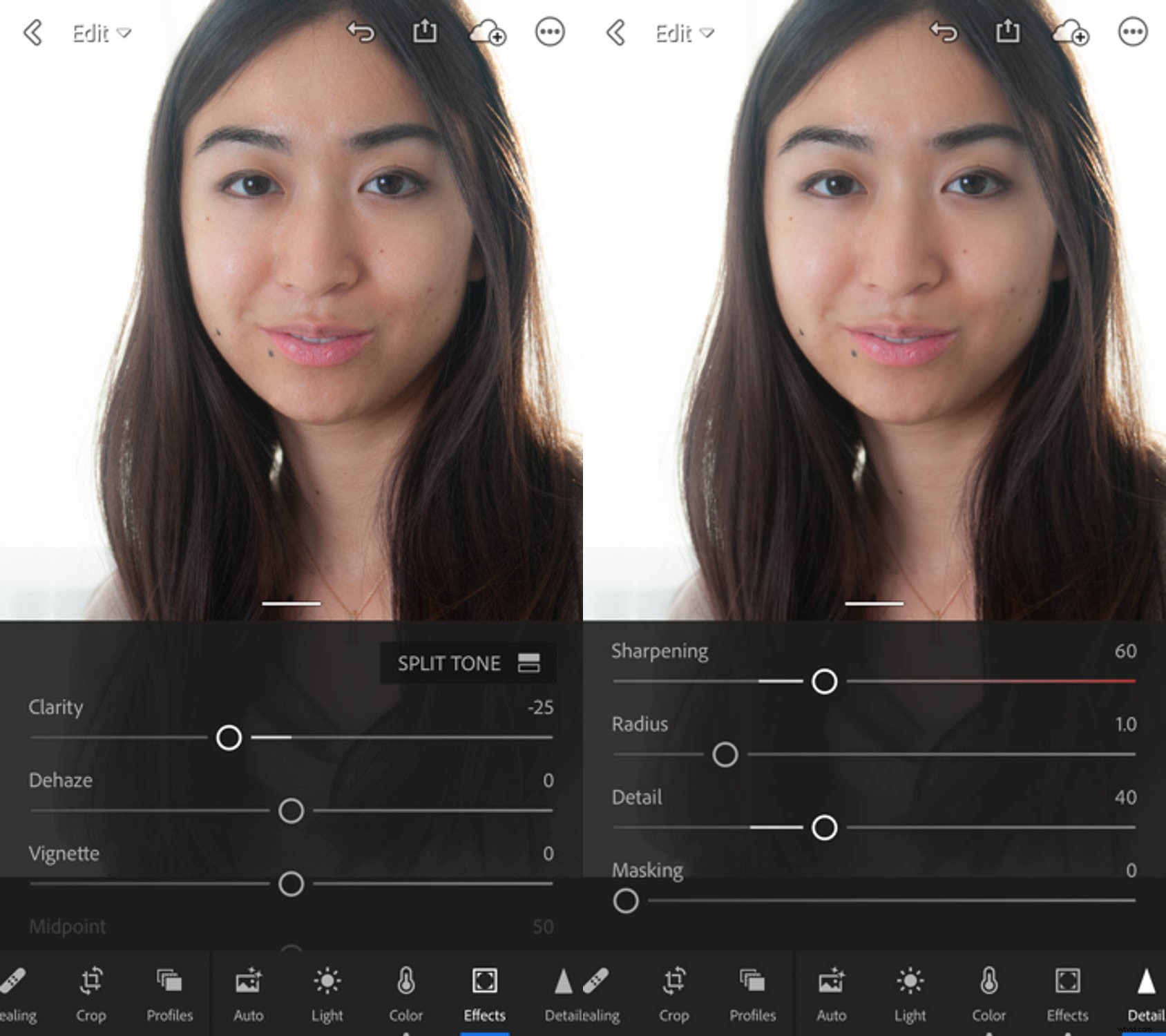Collapse the editing panel with back arrow

32,33
